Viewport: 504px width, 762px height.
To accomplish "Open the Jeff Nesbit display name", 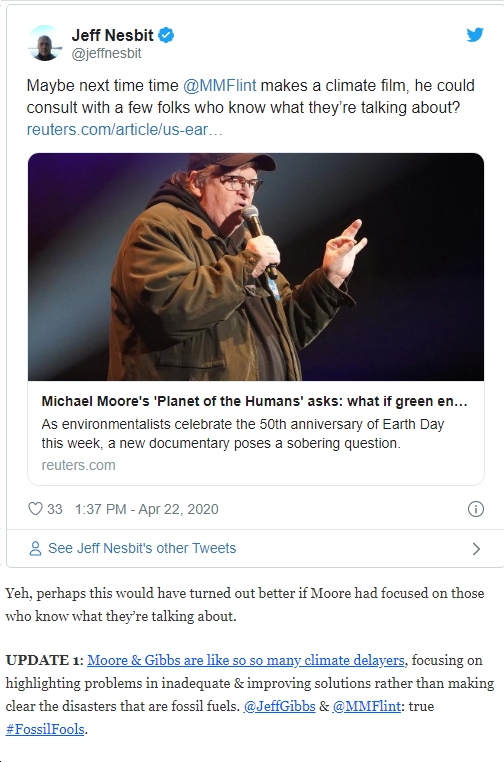I will pyautogui.click(x=112, y=35).
